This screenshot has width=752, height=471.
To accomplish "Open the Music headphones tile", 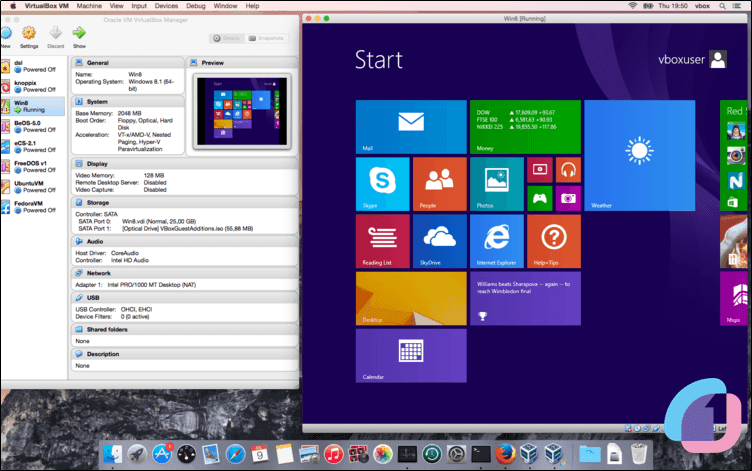I will click(568, 170).
